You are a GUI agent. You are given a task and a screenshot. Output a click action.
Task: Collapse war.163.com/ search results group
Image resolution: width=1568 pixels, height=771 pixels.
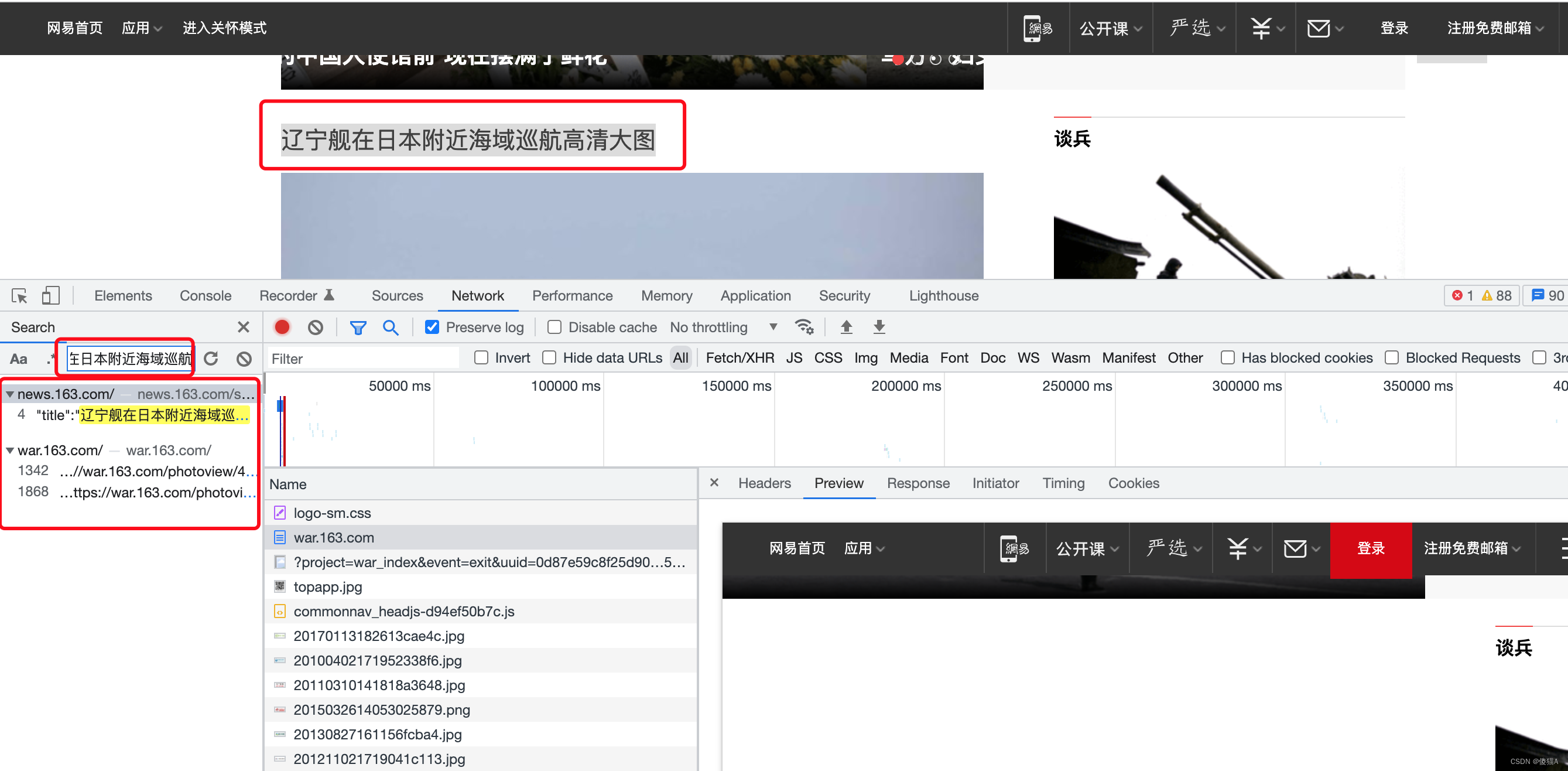[10, 450]
